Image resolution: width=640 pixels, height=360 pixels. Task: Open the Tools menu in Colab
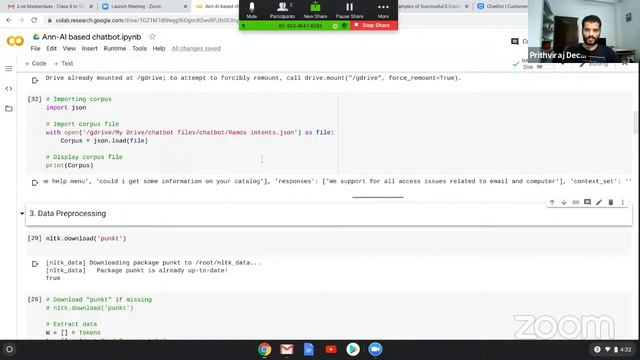pyautogui.click(x=139, y=48)
